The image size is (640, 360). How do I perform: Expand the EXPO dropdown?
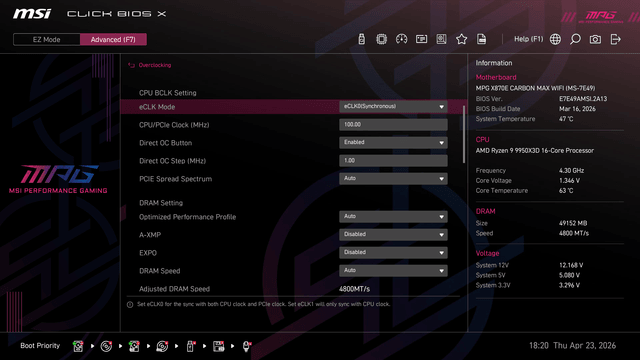coord(393,252)
